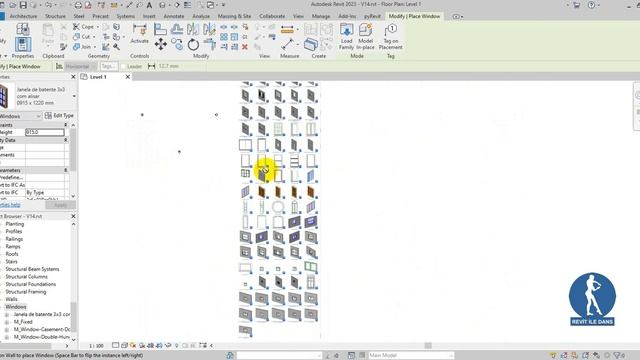
Task: Close the Level 1 view tab
Action: tap(127, 77)
